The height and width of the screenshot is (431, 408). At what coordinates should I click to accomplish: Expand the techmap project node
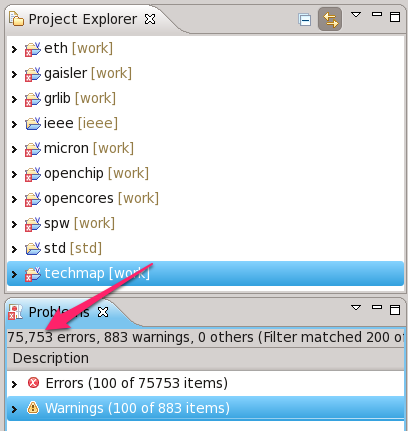tap(14, 274)
